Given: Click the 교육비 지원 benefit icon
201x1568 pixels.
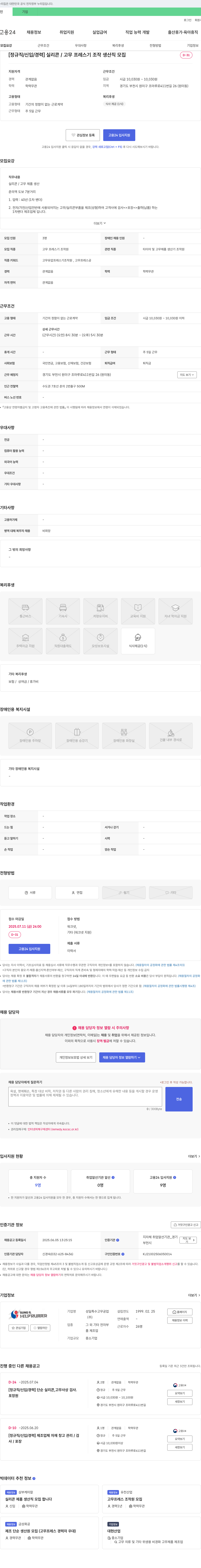Looking at the screenshot, I should tap(138, 611).
